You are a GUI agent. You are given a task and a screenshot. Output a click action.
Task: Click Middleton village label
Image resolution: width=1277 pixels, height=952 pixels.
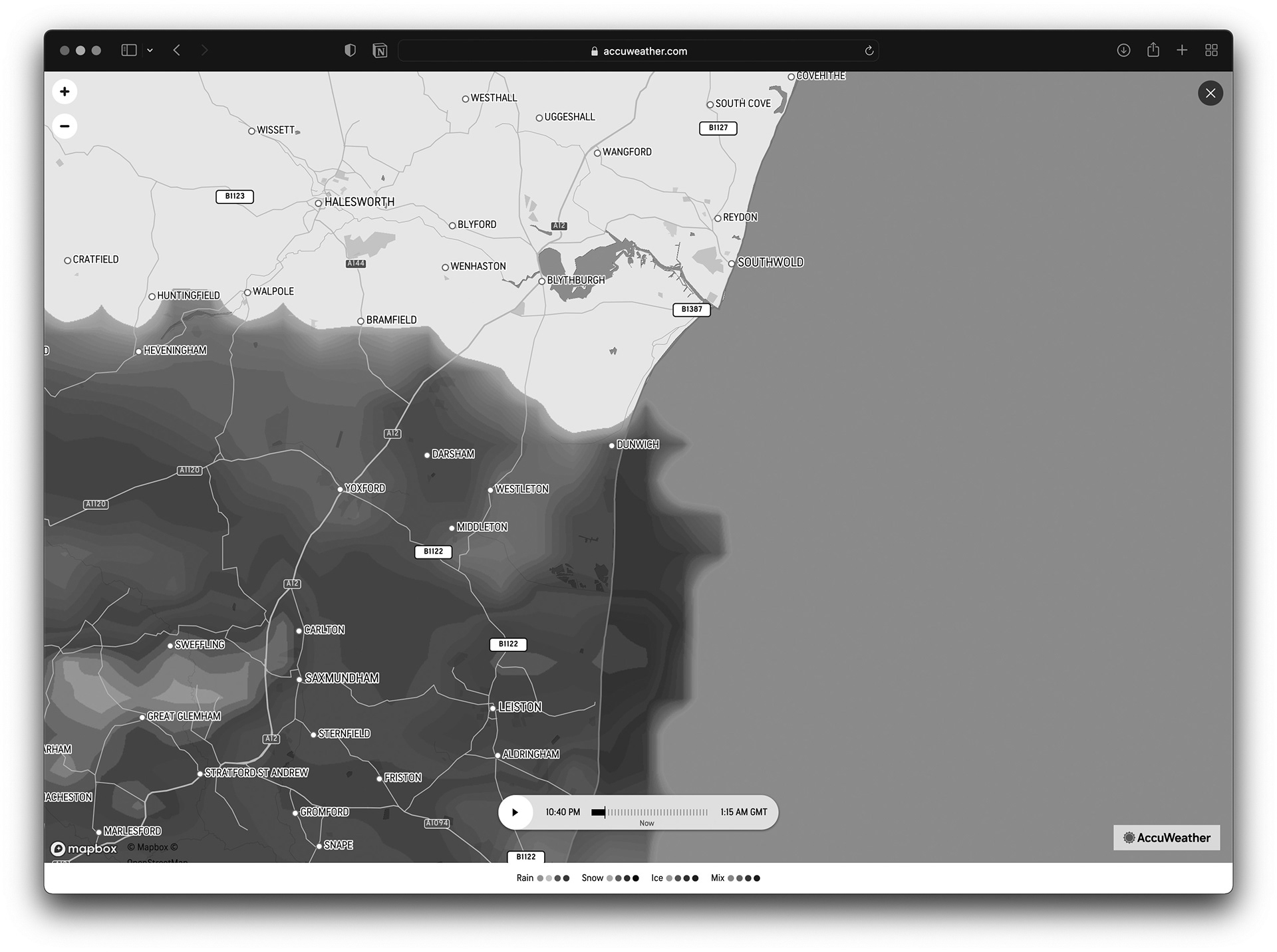click(x=482, y=527)
